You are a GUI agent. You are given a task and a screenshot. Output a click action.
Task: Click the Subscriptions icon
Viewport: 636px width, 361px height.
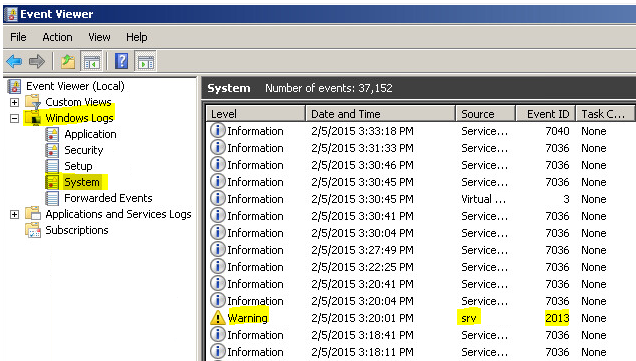pyautogui.click(x=33, y=230)
